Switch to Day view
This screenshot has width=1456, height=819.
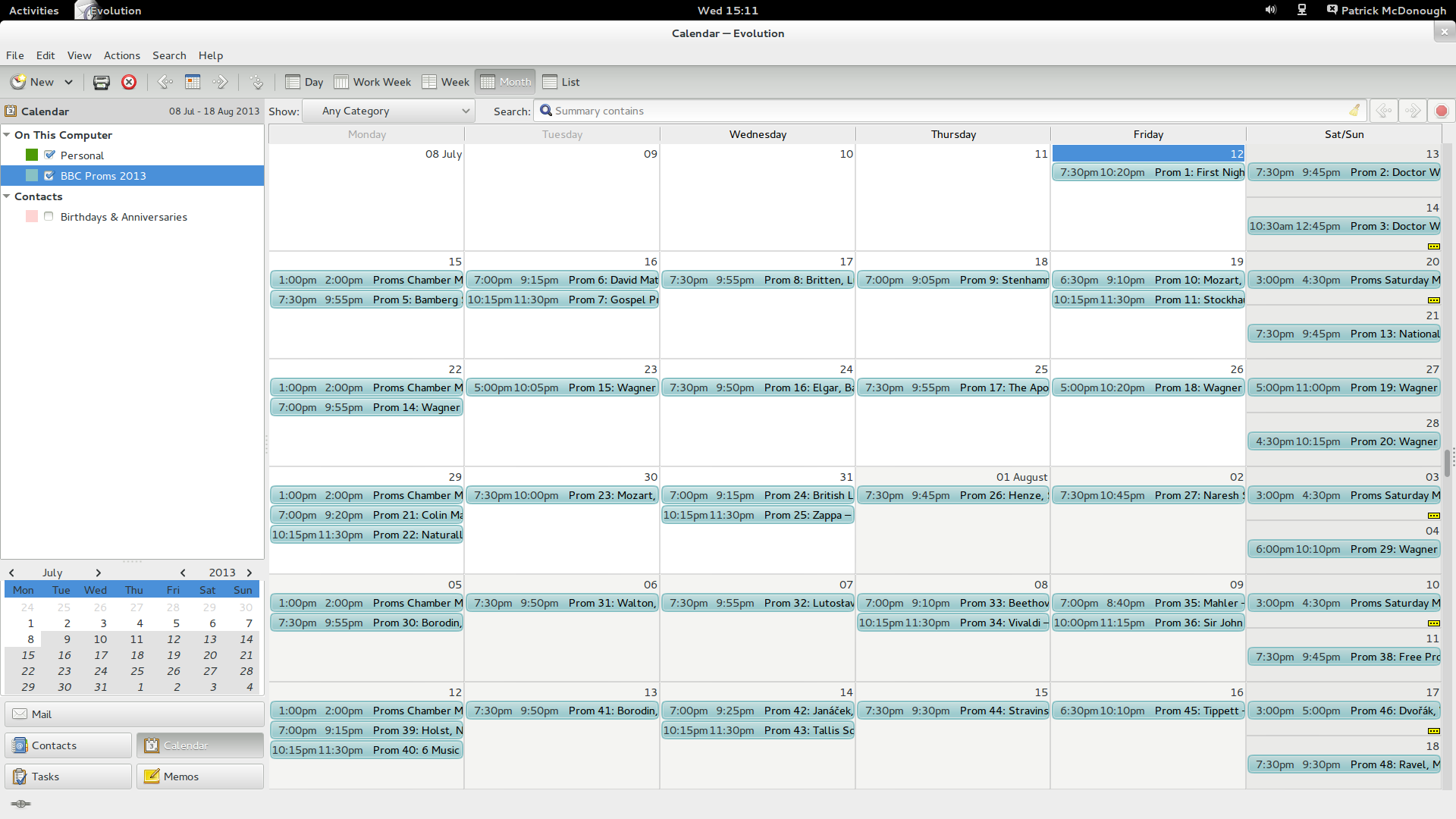coord(304,82)
